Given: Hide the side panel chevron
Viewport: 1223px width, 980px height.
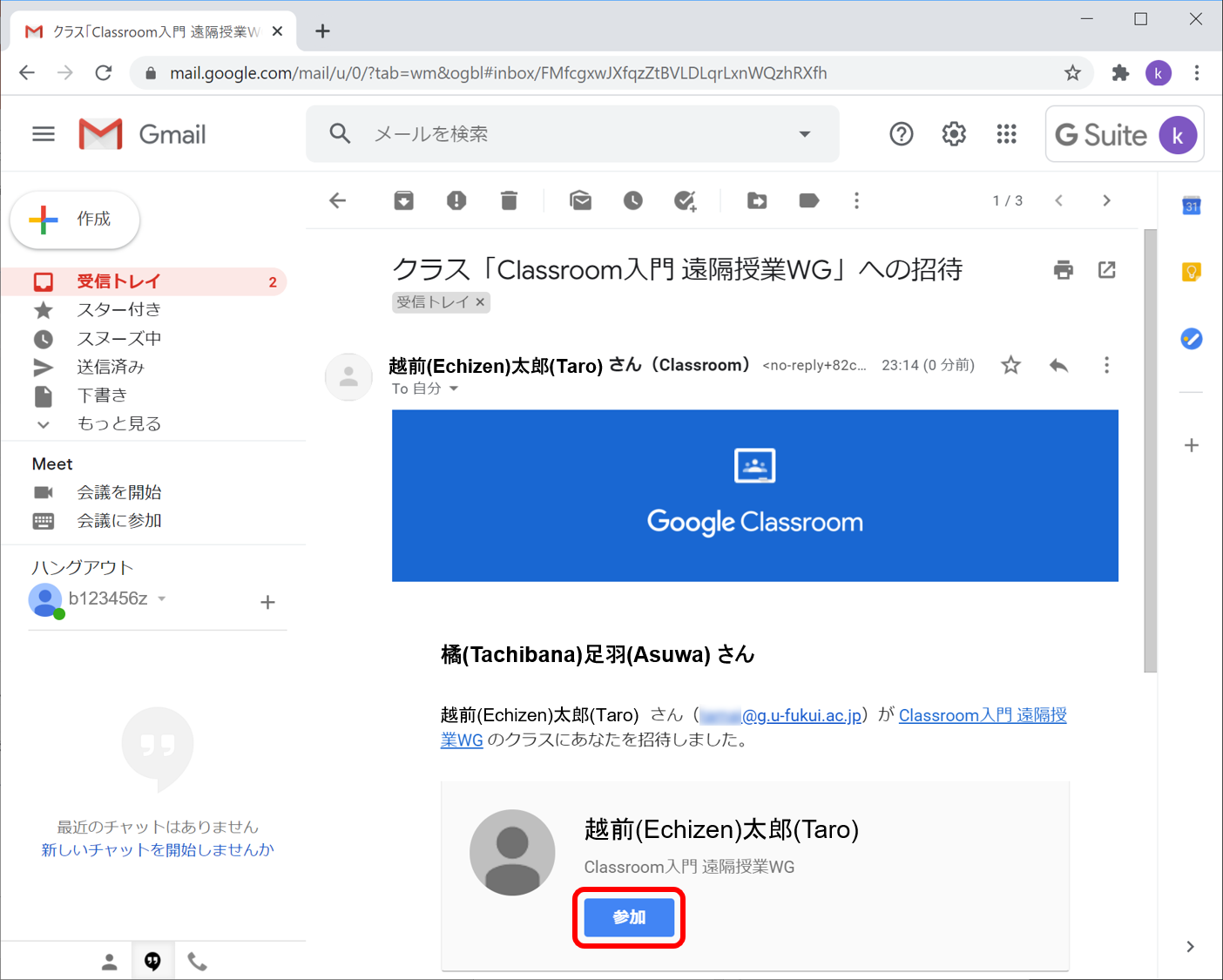Looking at the screenshot, I should (1190, 947).
